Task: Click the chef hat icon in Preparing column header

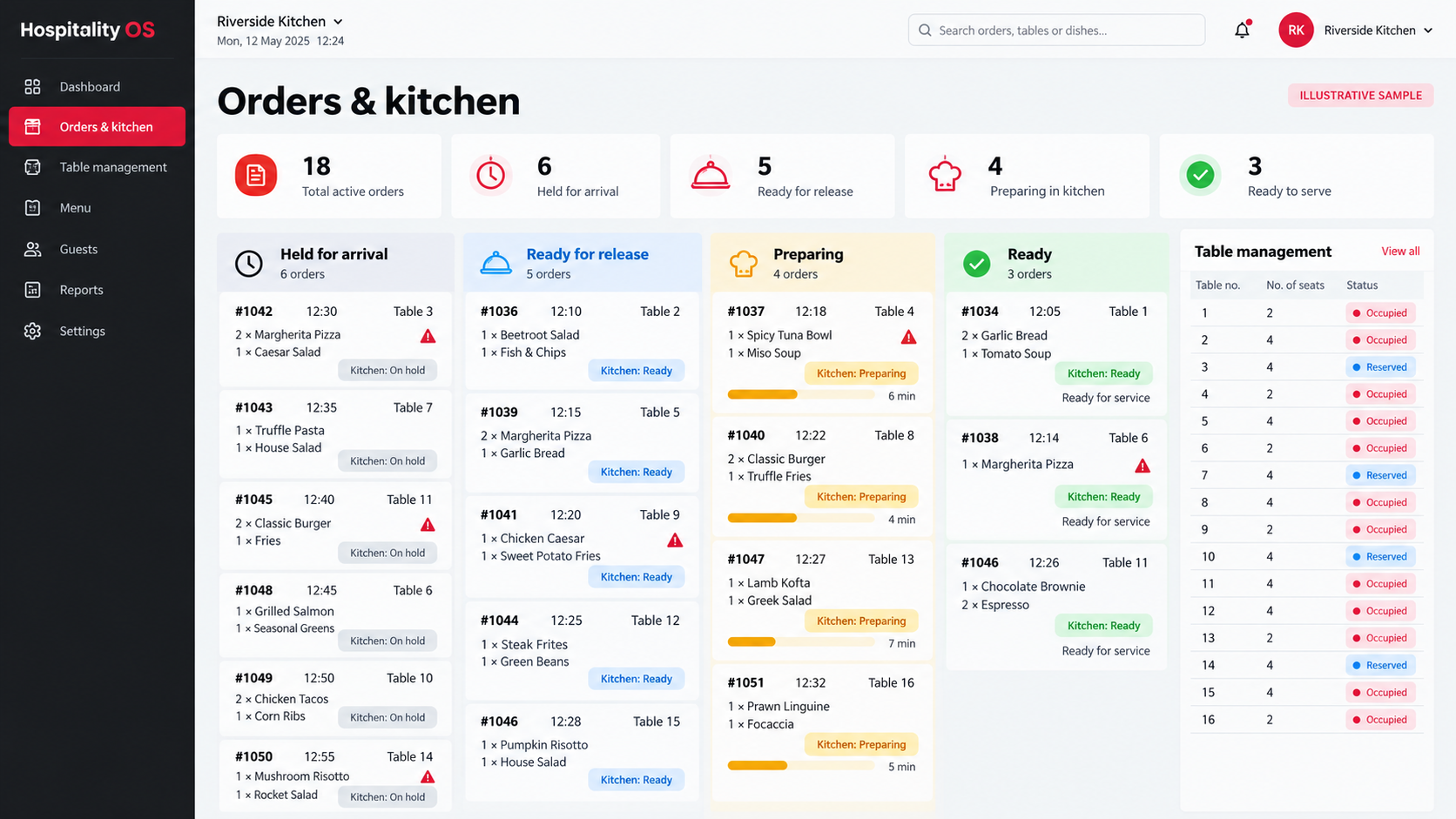Action: coord(743,263)
